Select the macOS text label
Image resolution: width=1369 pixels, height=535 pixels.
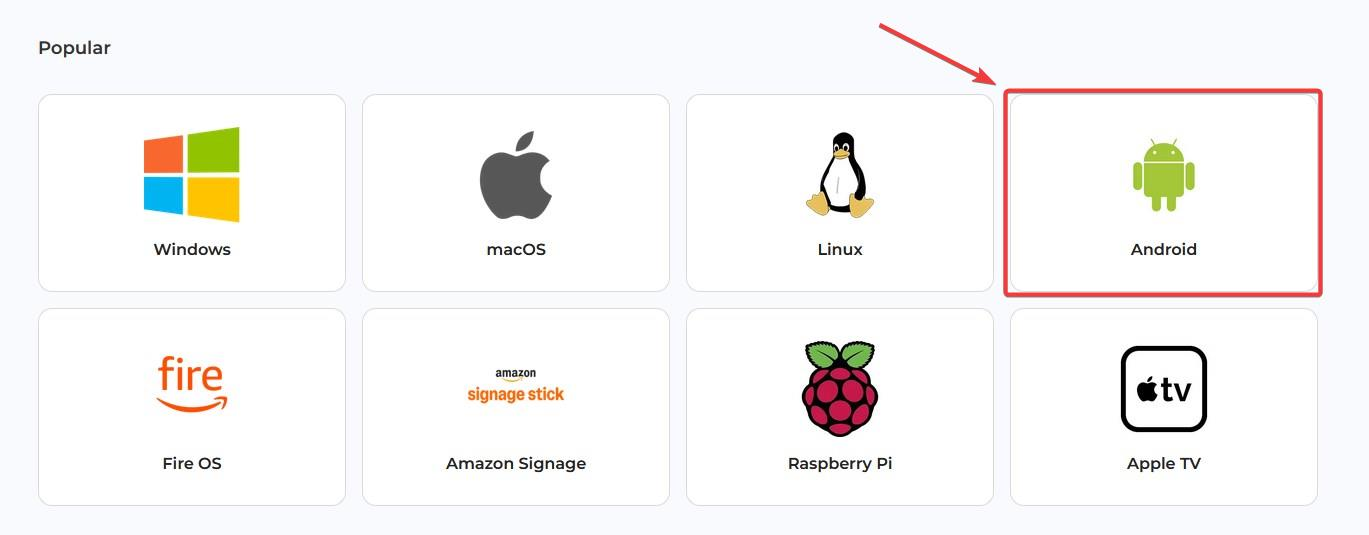tap(516, 250)
